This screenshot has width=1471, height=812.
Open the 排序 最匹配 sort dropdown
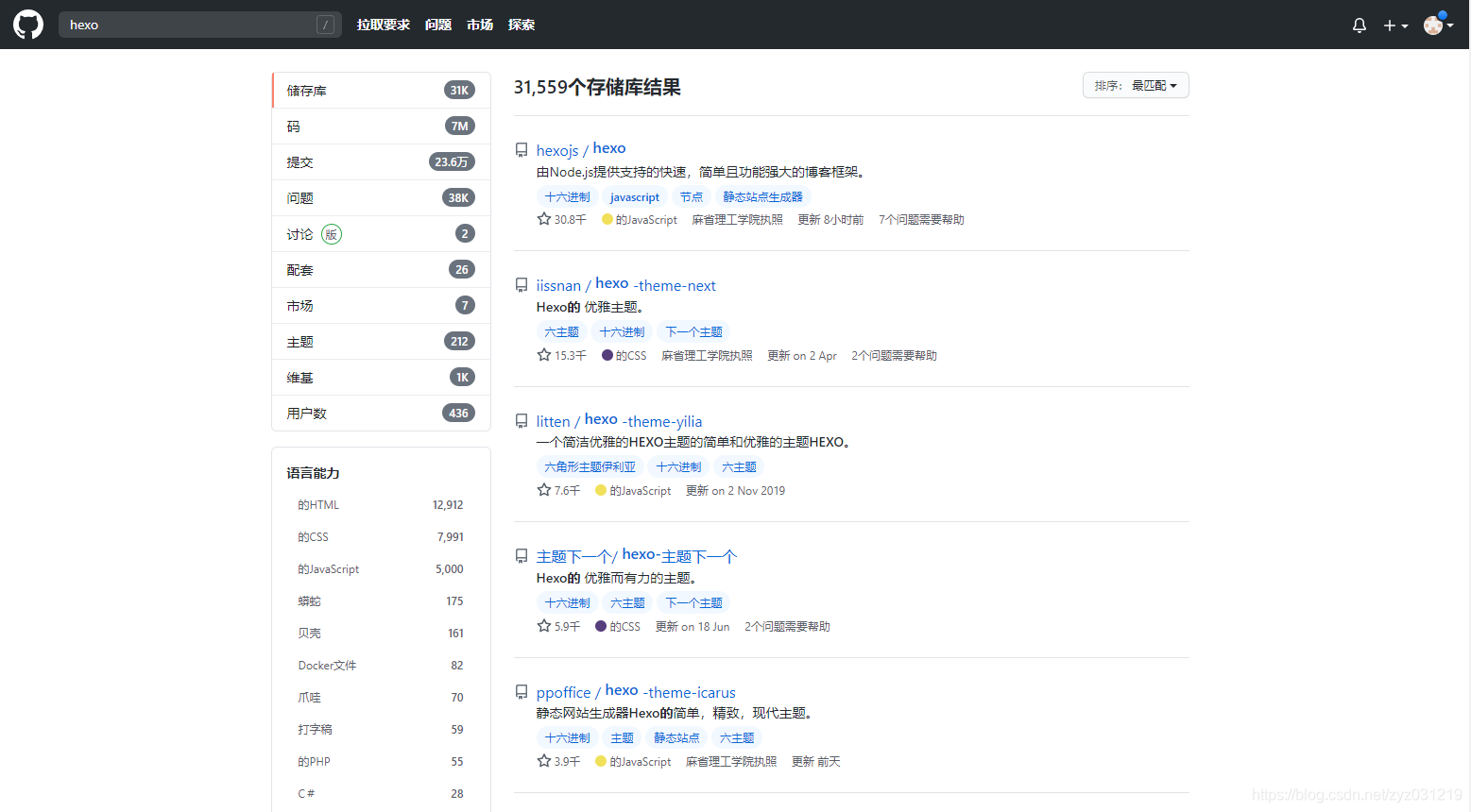[x=1136, y=85]
